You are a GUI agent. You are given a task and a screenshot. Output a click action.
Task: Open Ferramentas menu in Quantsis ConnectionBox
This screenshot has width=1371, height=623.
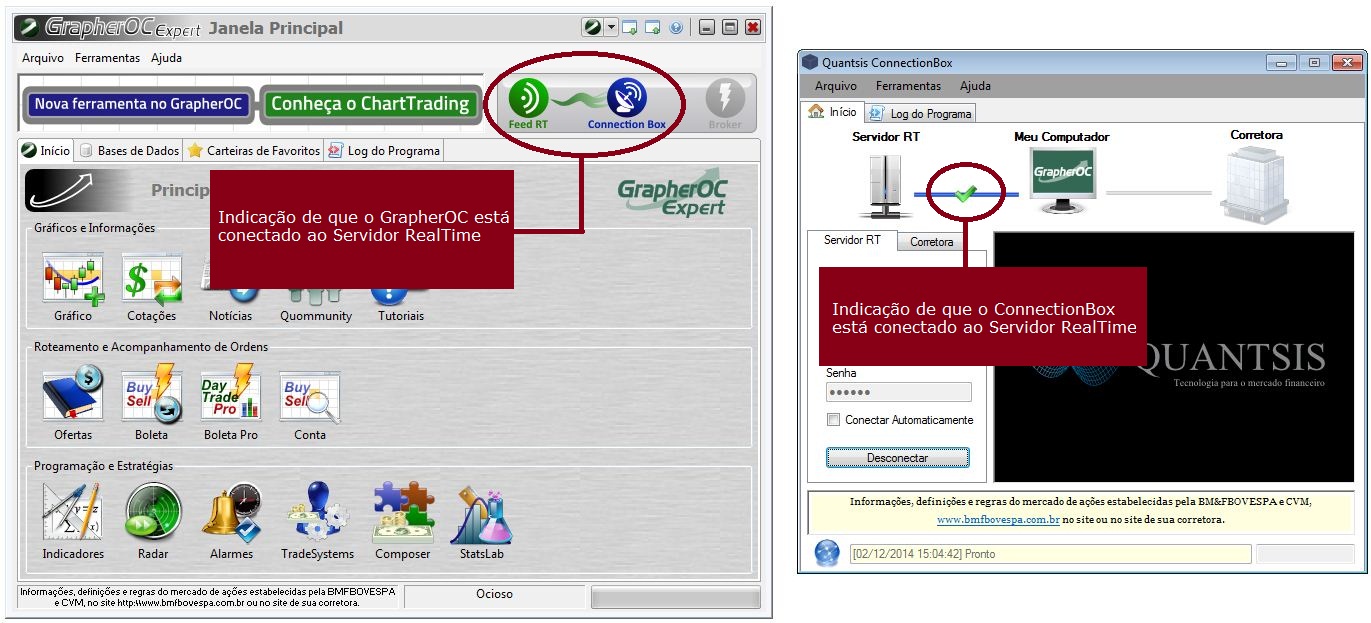[909, 86]
